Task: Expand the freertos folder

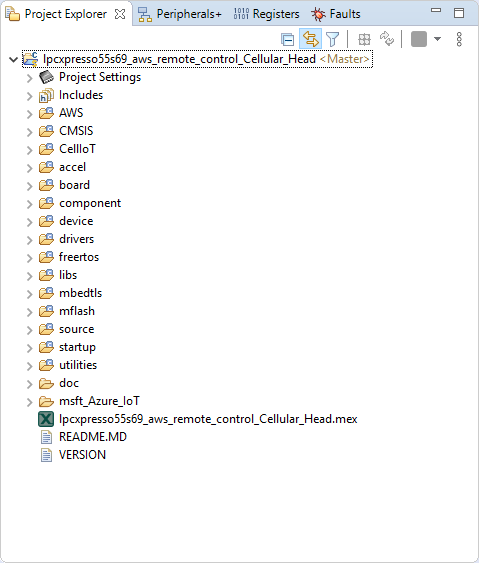Action: click(x=29, y=258)
